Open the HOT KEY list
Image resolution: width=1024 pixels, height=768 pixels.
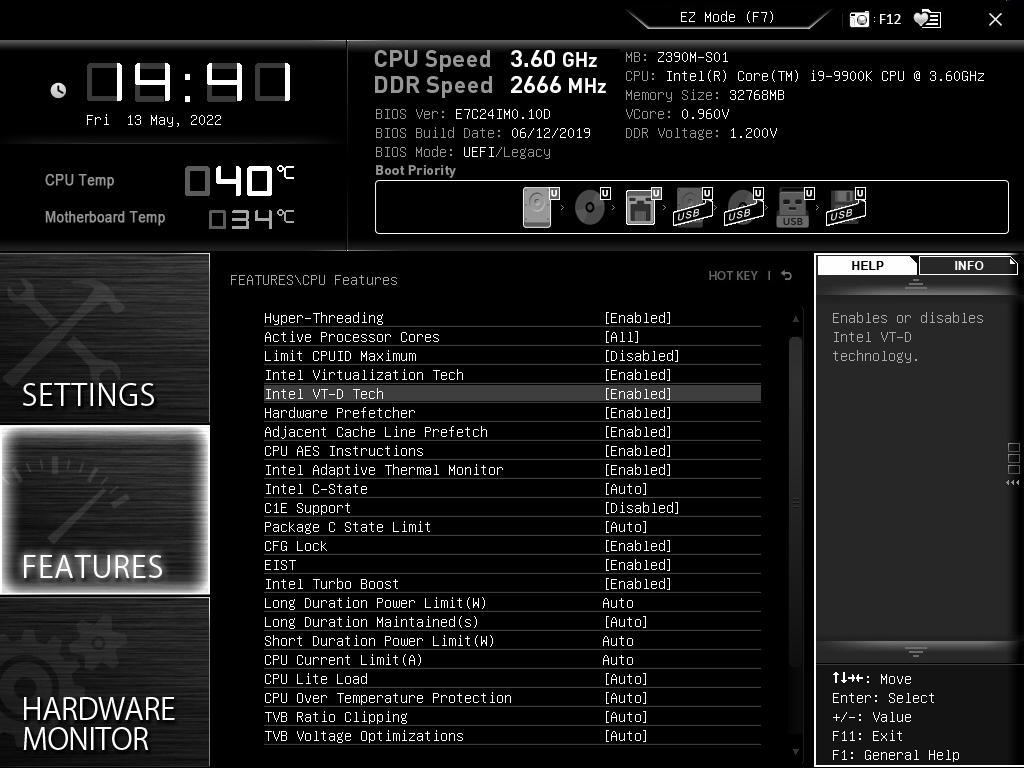[733, 276]
